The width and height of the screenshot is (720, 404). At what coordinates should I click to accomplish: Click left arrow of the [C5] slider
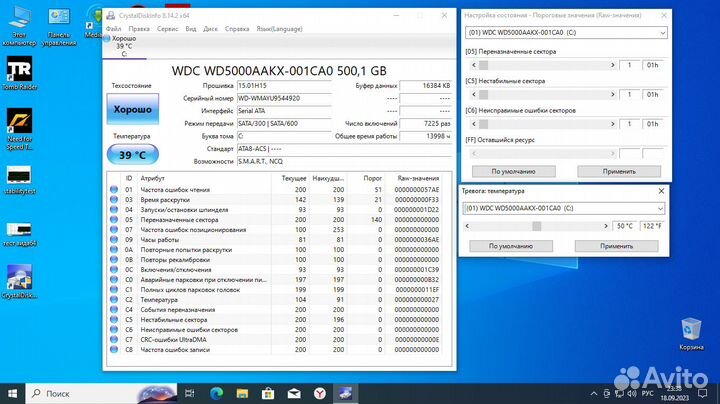[x=474, y=95]
